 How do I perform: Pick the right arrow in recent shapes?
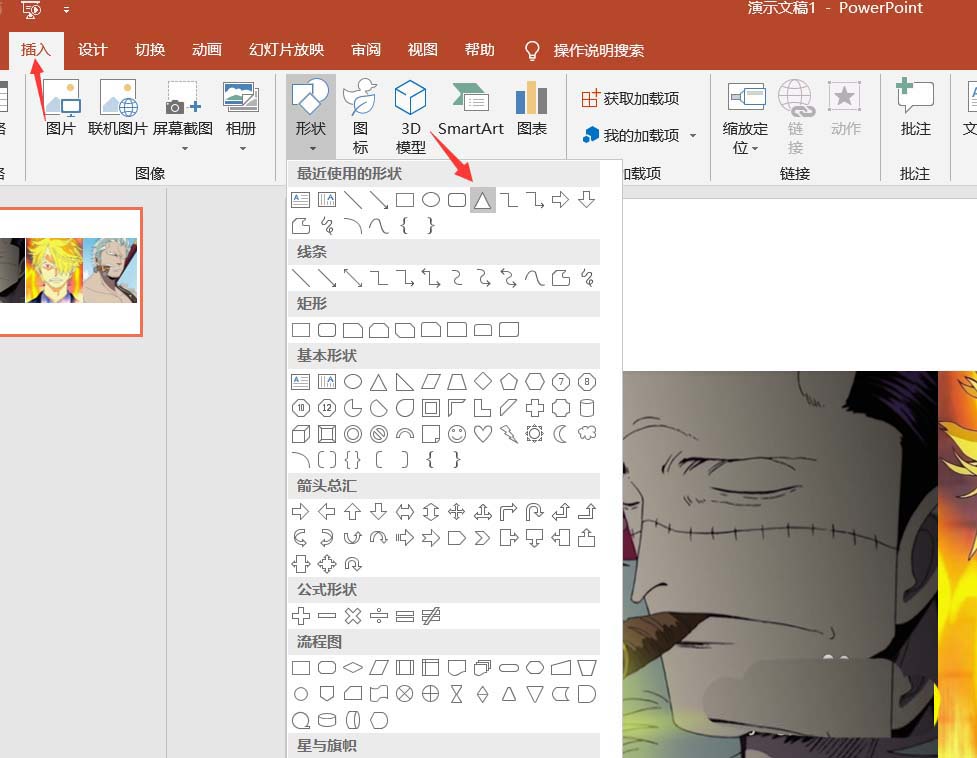[560, 200]
